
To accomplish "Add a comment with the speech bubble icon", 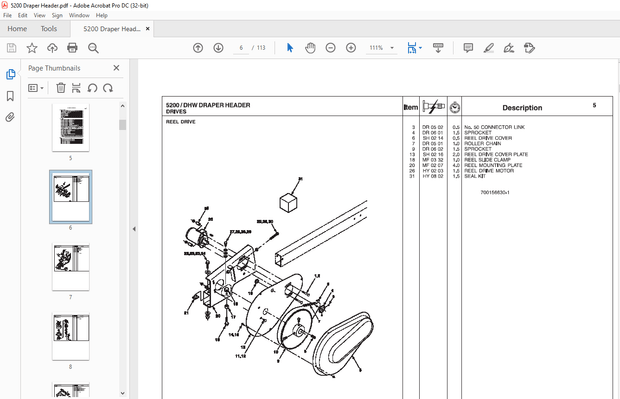I will pos(468,48).
